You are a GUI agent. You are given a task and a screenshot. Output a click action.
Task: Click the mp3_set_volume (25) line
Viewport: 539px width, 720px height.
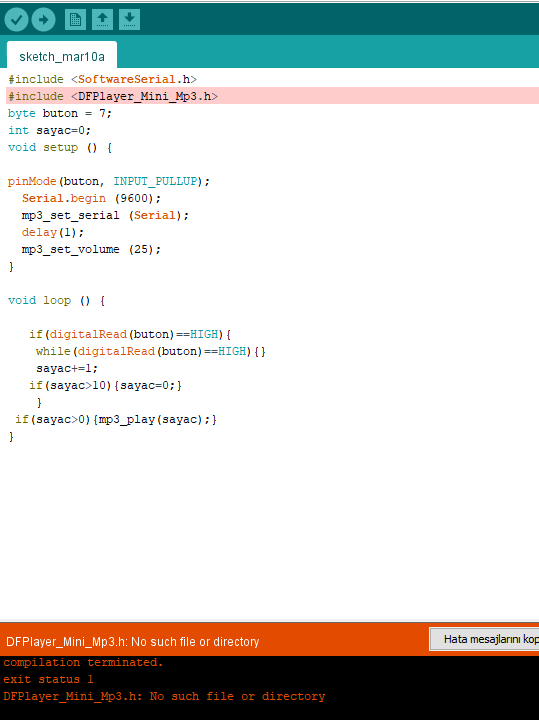pyautogui.click(x=91, y=249)
